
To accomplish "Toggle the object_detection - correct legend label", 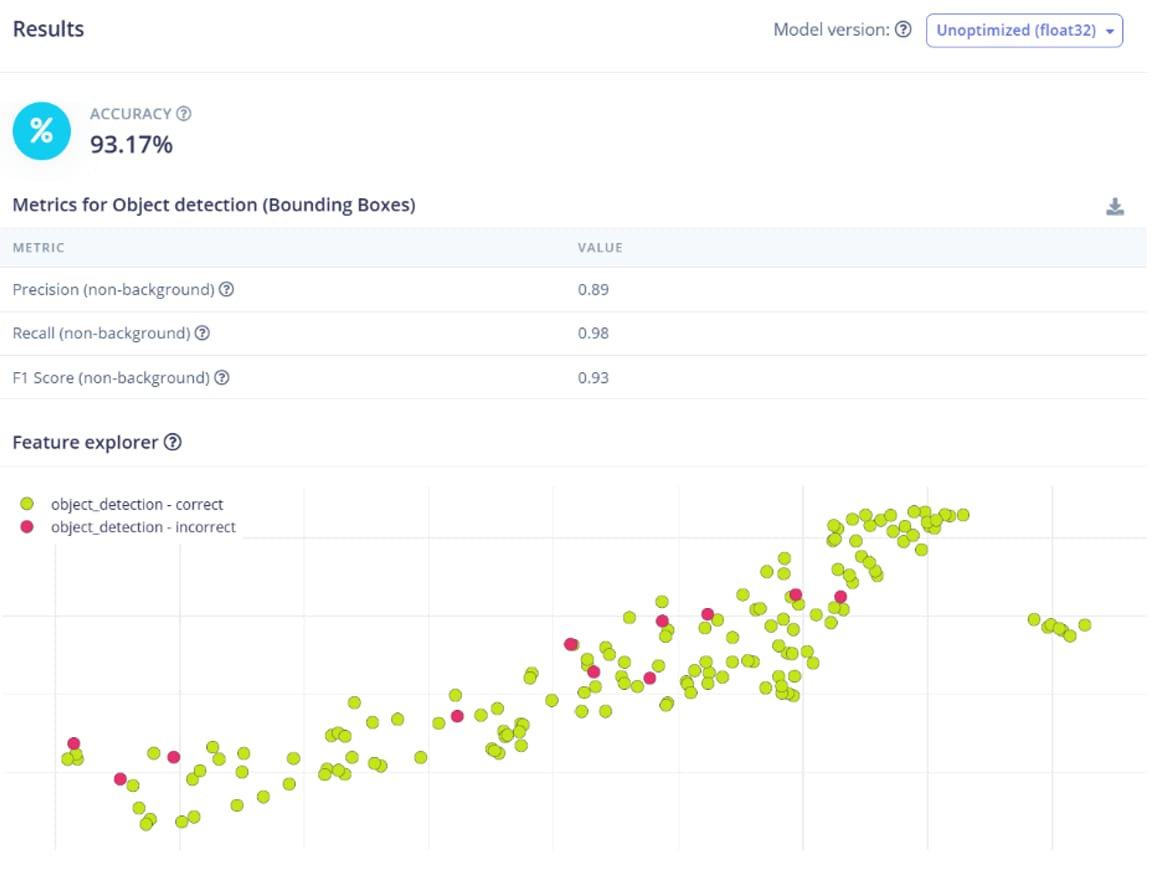I will [137, 504].
